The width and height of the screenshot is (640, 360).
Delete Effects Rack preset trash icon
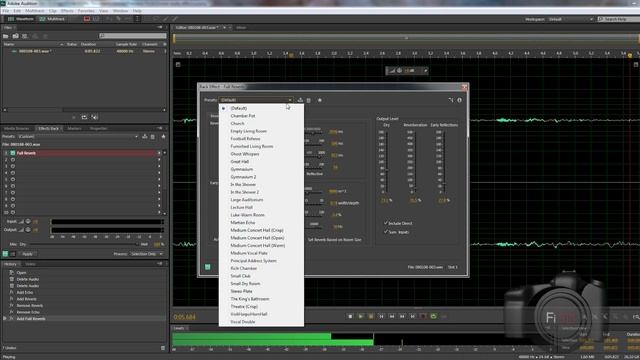(x=153, y=137)
